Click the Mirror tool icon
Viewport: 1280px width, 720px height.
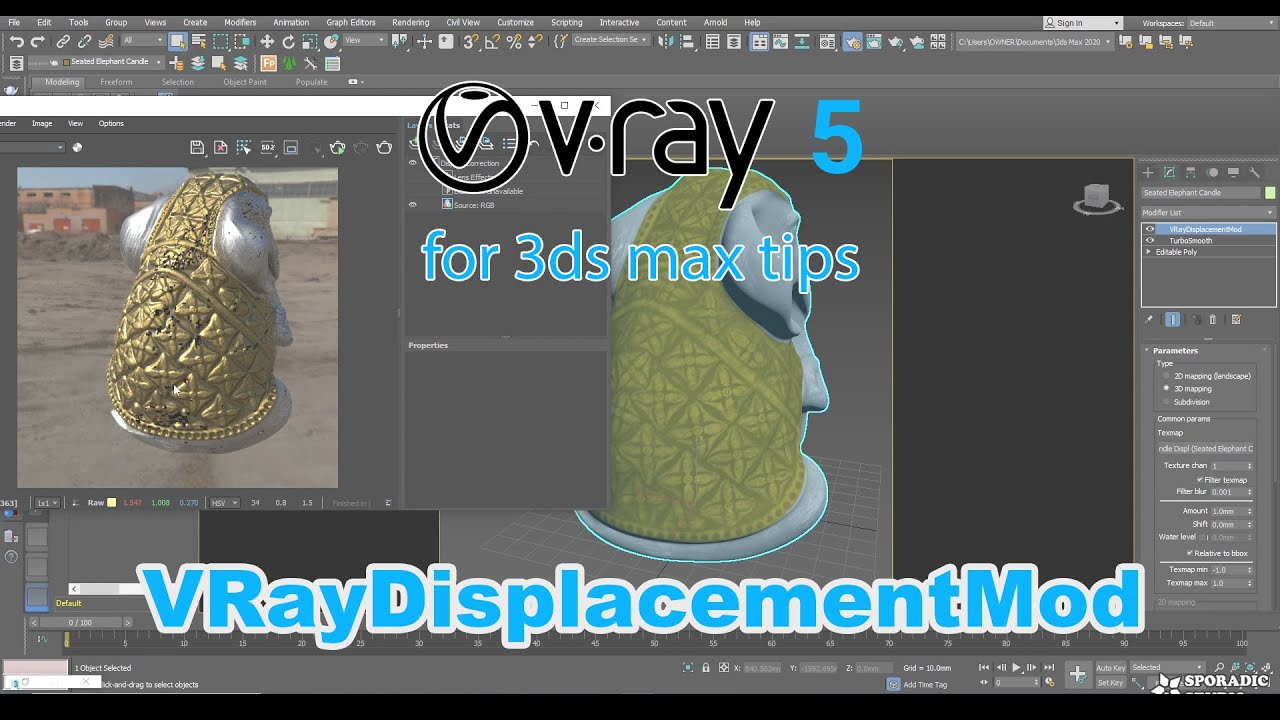(x=665, y=41)
